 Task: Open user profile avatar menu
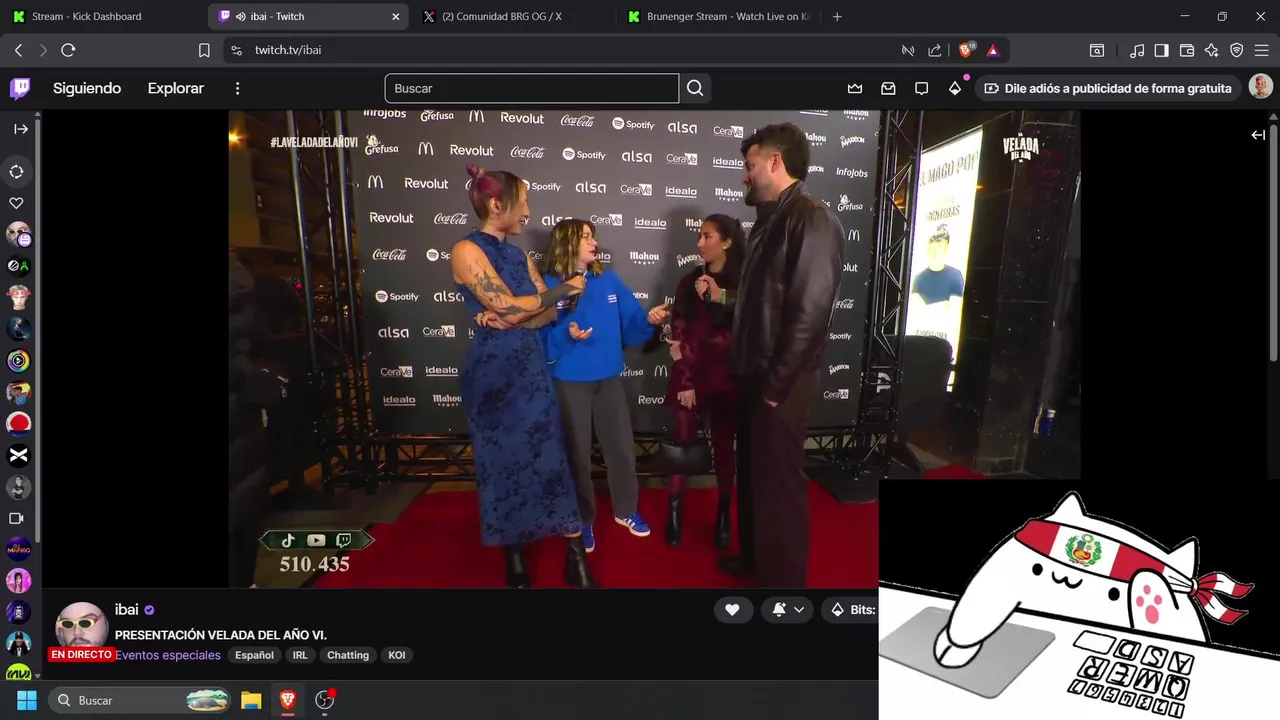click(1260, 87)
